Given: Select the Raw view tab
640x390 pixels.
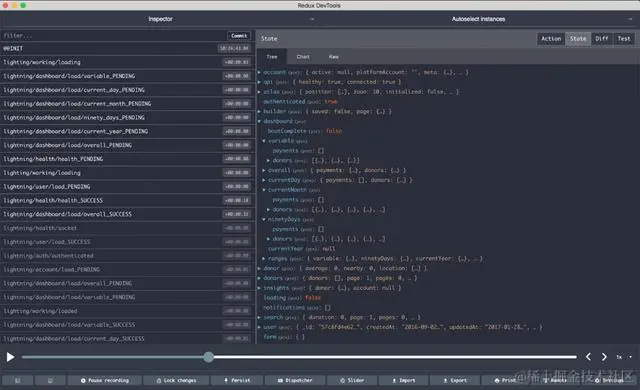Looking at the screenshot, I should pos(333,57).
